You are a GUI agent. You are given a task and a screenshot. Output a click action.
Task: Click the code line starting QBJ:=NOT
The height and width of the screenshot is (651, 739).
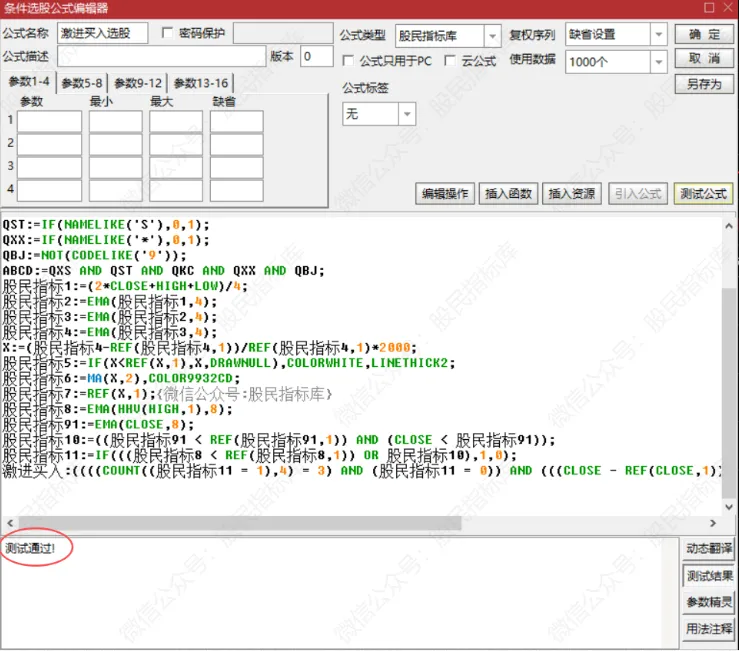(x=94, y=255)
